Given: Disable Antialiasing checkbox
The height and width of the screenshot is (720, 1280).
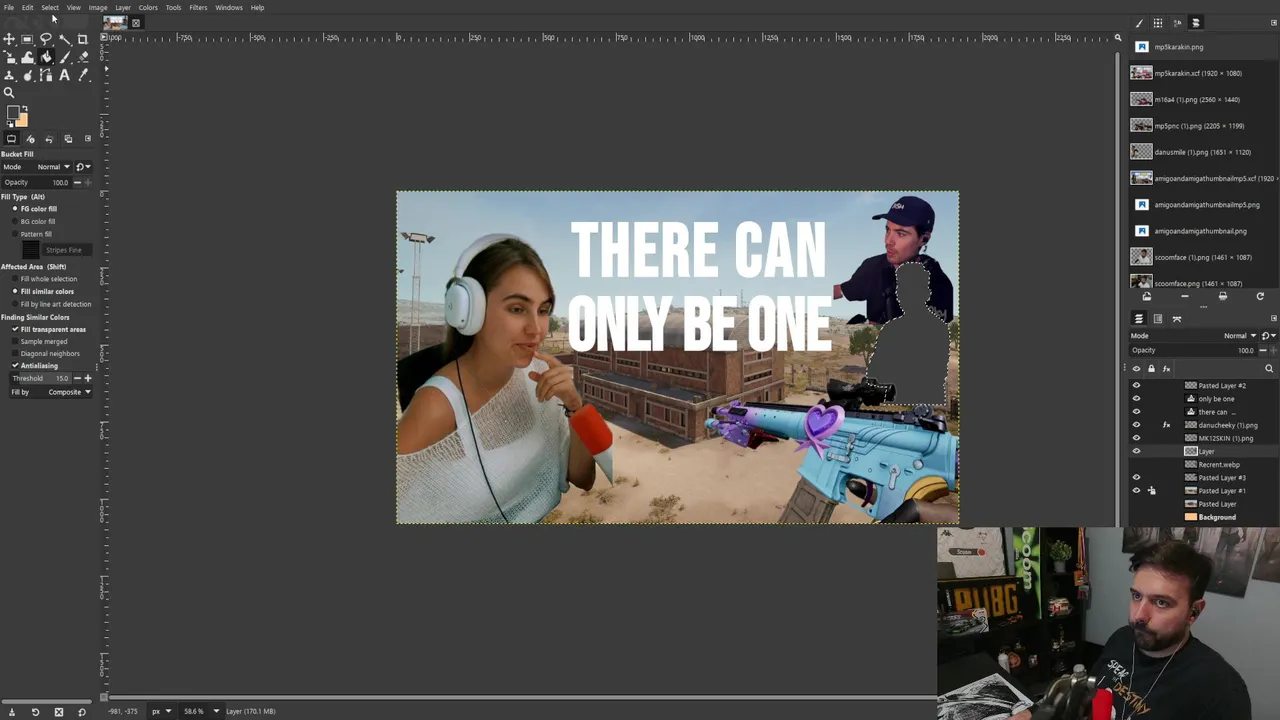Looking at the screenshot, I should (15, 366).
